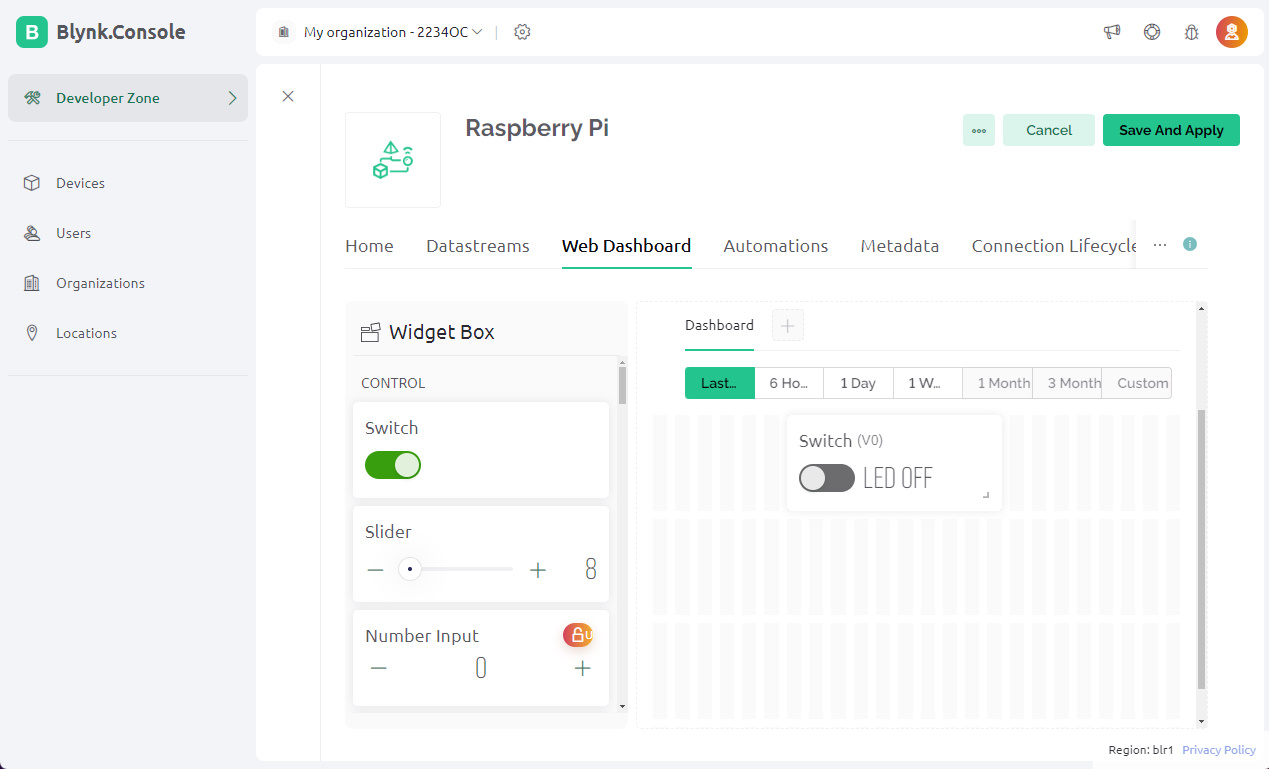Click the Number Input upgrade lock badge
The height and width of the screenshot is (769, 1269).
(x=578, y=634)
